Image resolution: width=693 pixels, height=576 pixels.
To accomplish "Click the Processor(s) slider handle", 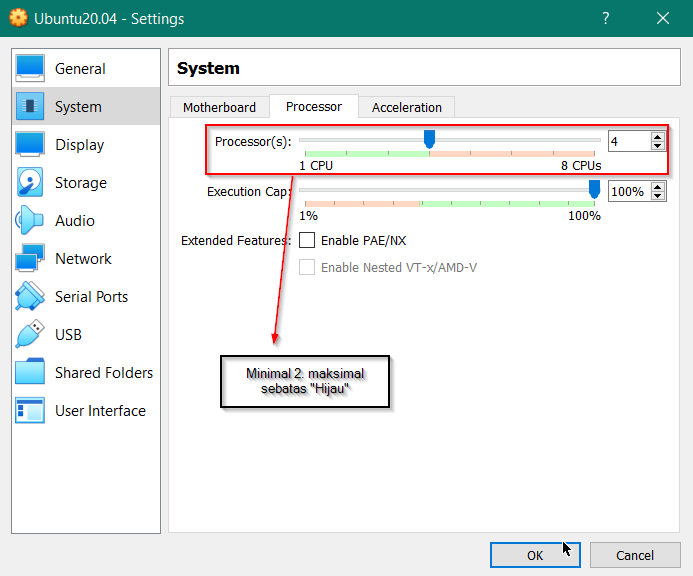I will pyautogui.click(x=429, y=139).
